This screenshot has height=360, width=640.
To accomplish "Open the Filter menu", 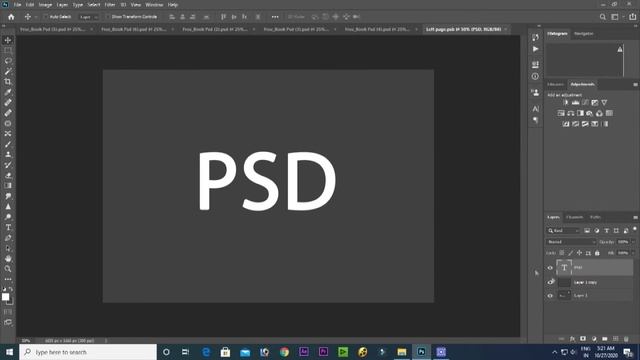I will [110, 4].
